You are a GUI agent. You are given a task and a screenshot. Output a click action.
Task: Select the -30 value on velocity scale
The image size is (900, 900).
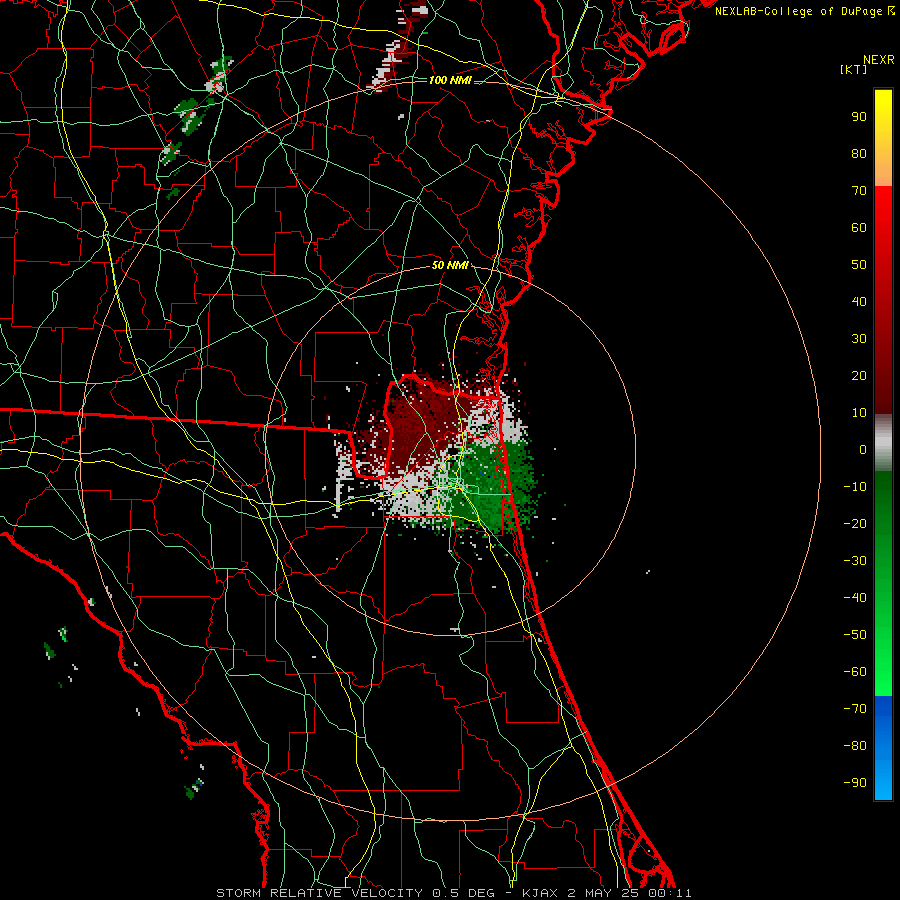click(855, 561)
